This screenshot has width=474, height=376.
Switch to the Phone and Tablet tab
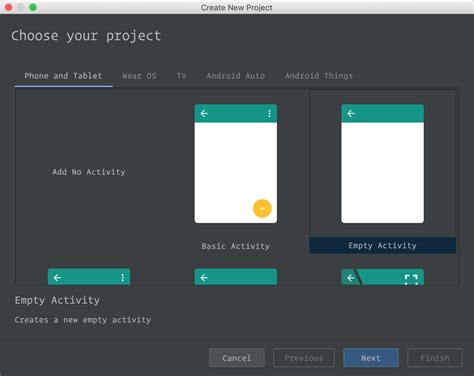(x=63, y=76)
